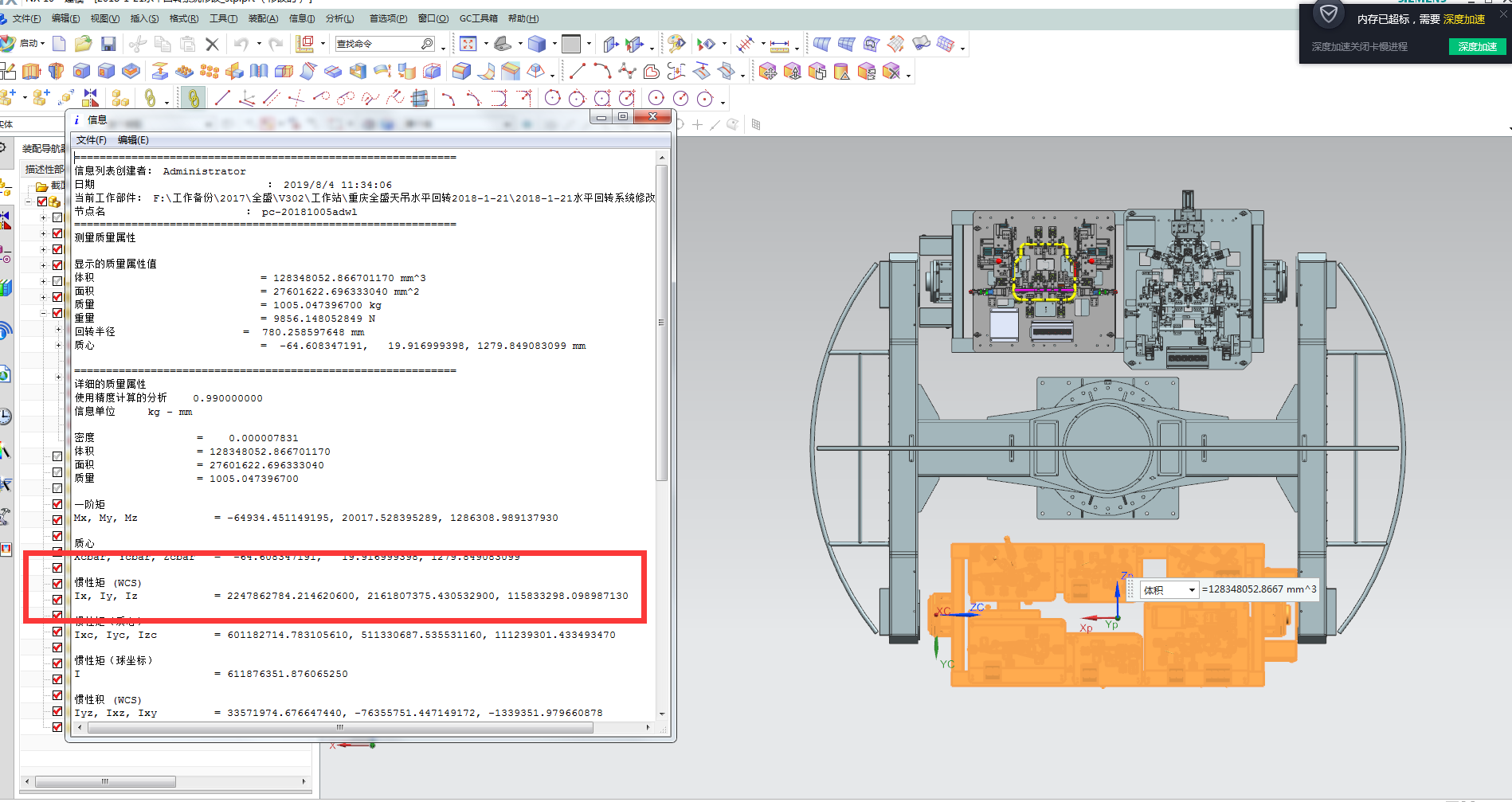Click the clock history icon in left sidebar
Viewport: 1512px width, 802px height.
pos(5,416)
